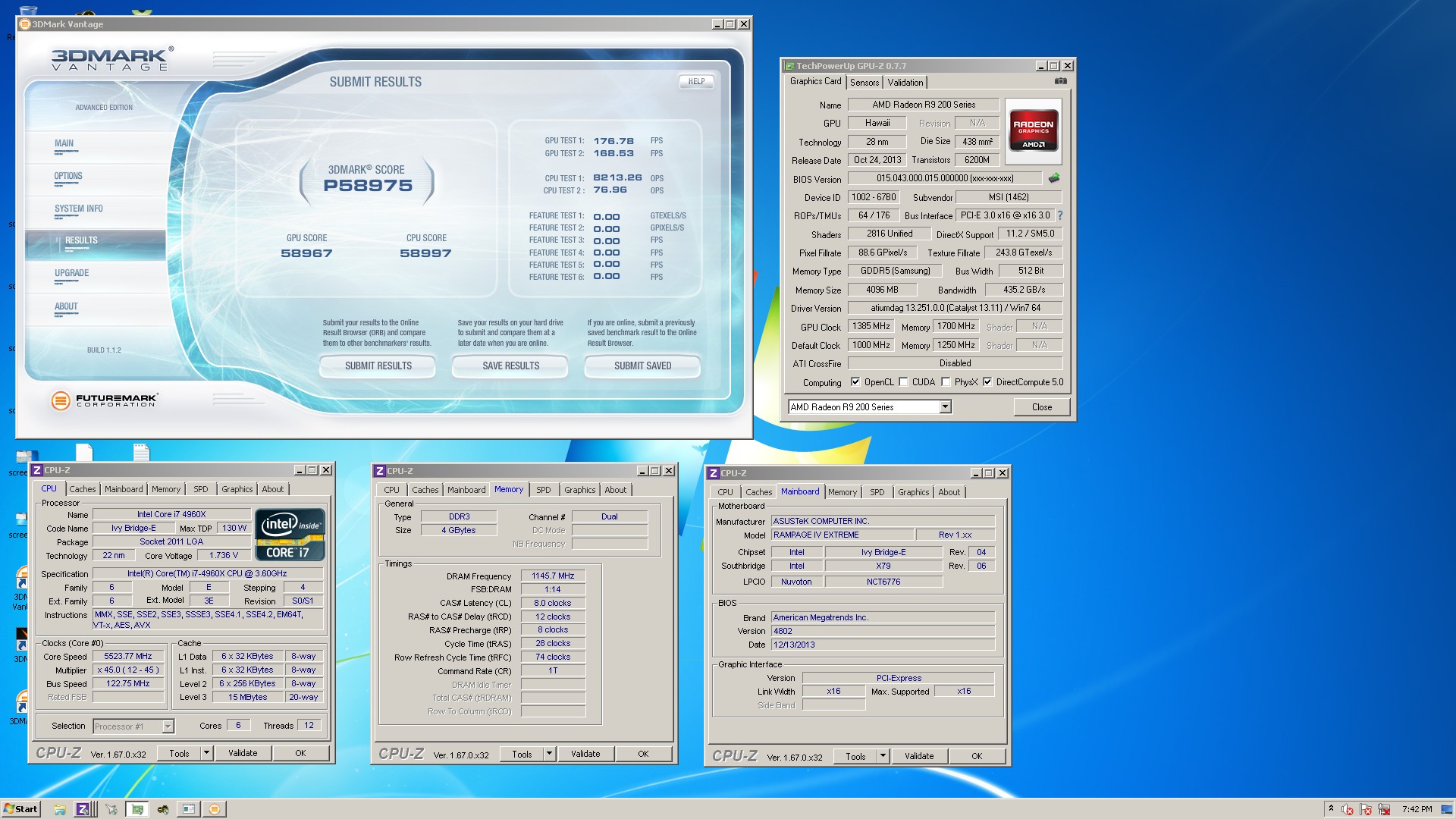Open the Windows Start menu
The height and width of the screenshot is (819, 1456).
[20, 809]
